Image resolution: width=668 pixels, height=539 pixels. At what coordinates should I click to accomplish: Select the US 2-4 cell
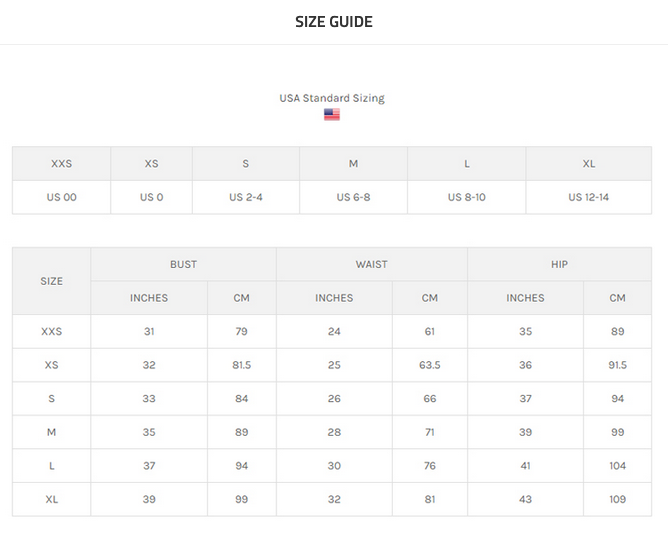point(246,197)
